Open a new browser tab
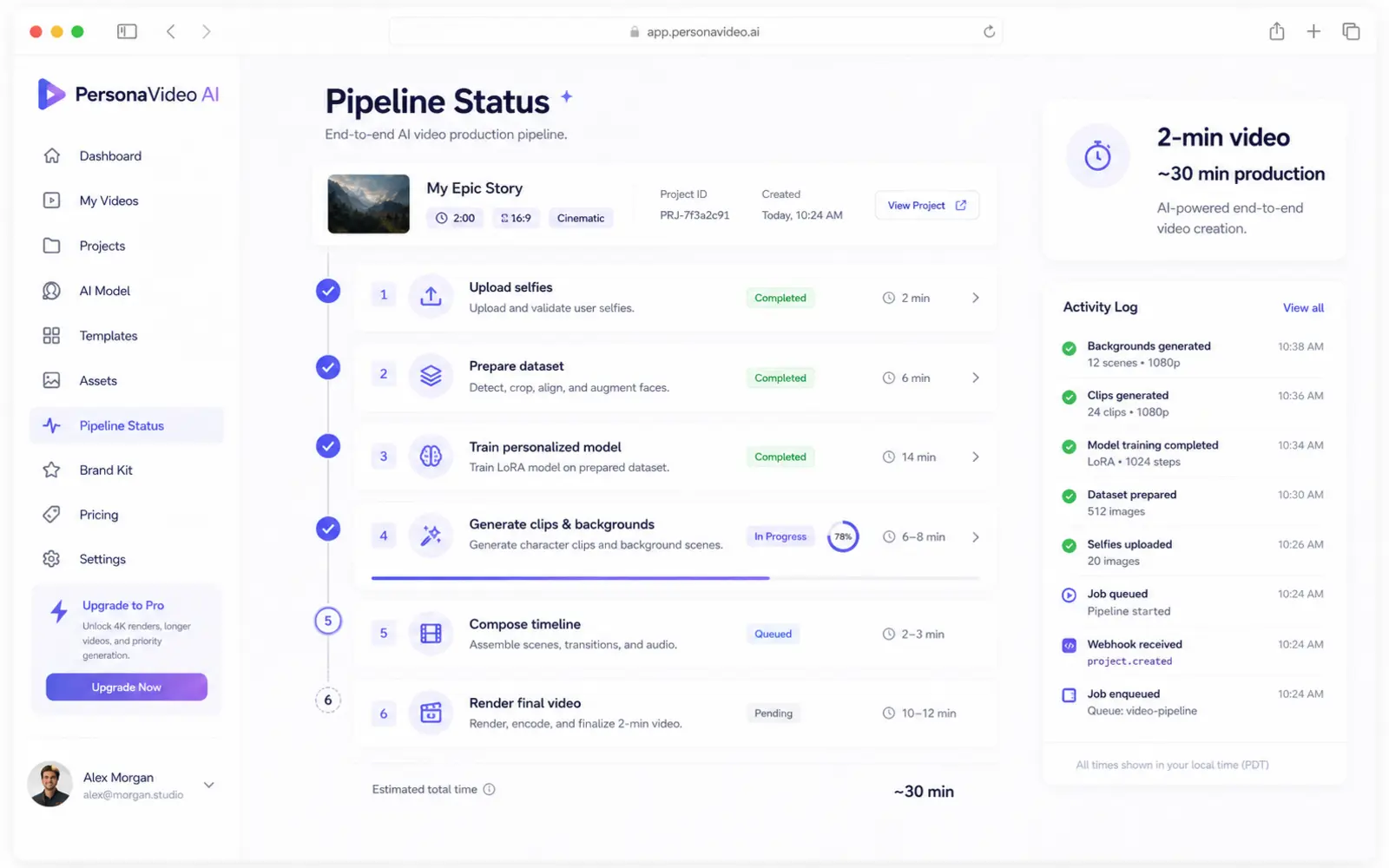The height and width of the screenshot is (868, 1389). [x=1313, y=31]
